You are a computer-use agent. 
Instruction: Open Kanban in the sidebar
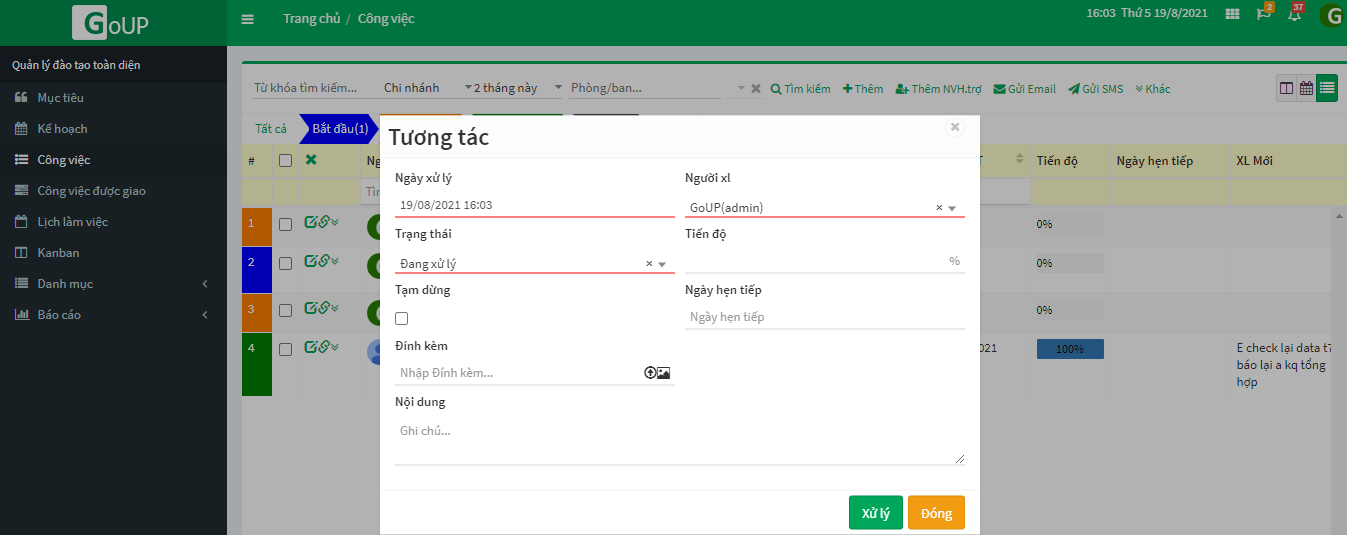[x=58, y=253]
